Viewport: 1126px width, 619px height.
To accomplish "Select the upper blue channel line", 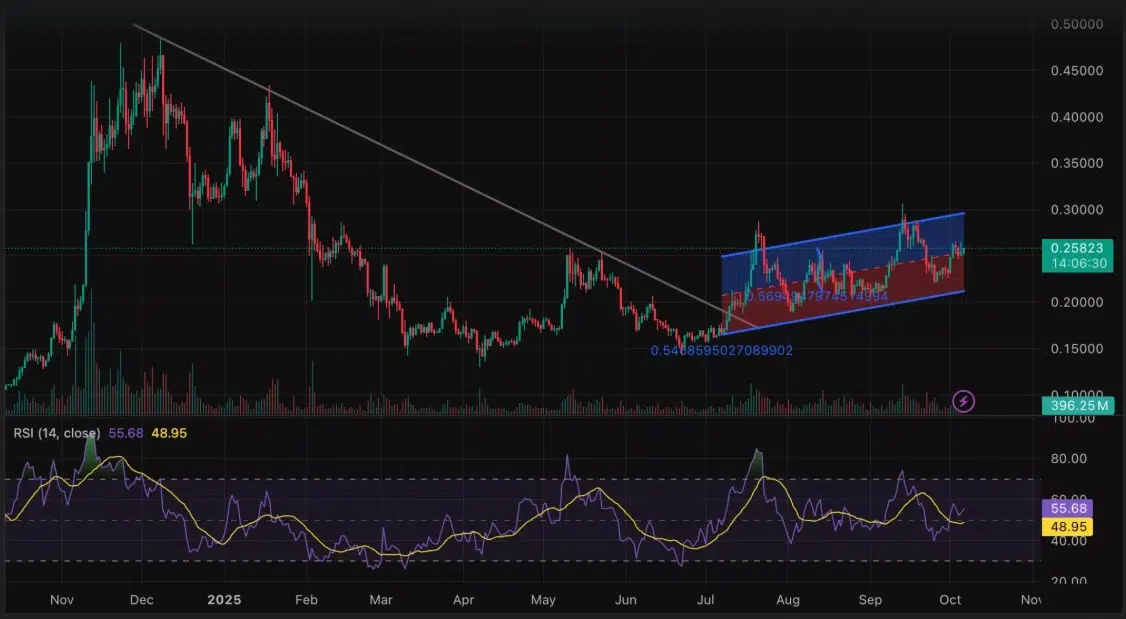I will (840, 235).
